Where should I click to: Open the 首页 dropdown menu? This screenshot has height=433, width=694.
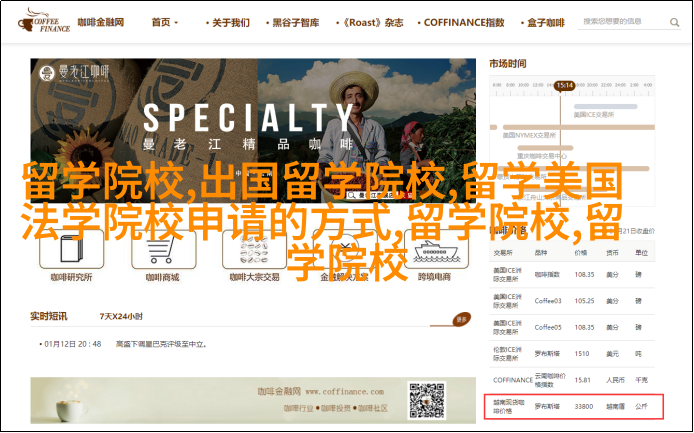tap(165, 23)
